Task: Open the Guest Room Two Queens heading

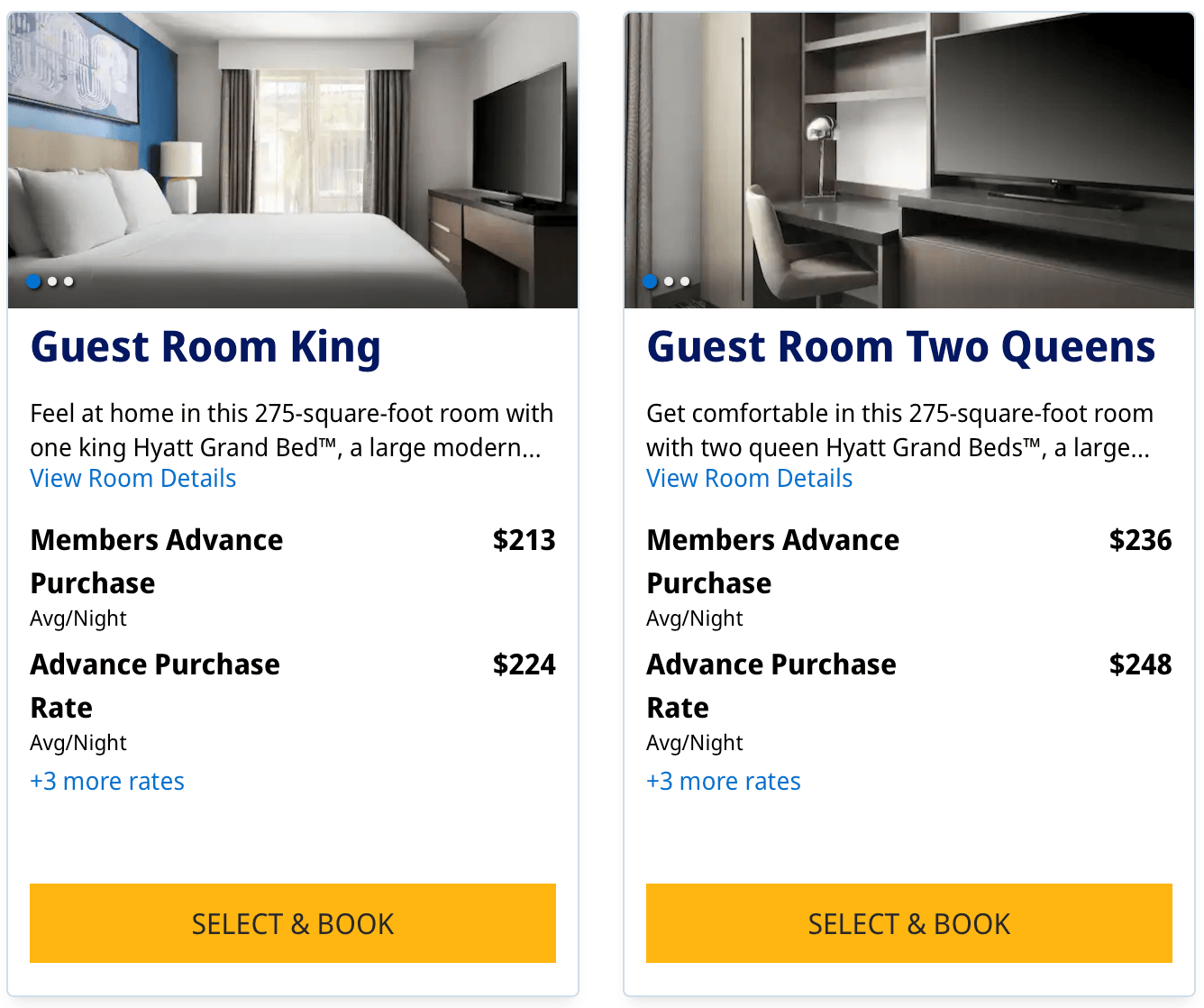Action: click(x=900, y=347)
